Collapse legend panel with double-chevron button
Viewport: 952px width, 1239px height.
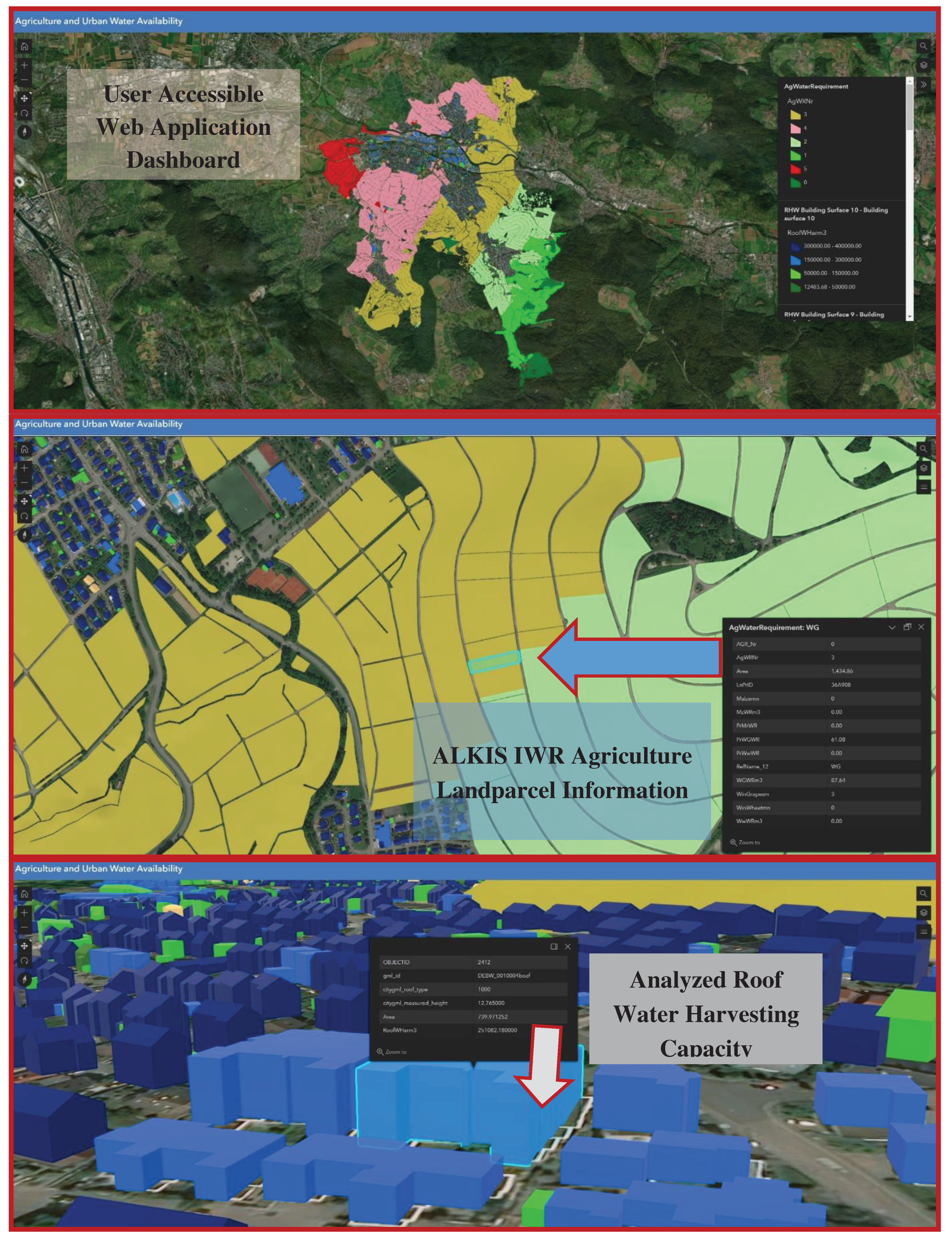pos(923,84)
